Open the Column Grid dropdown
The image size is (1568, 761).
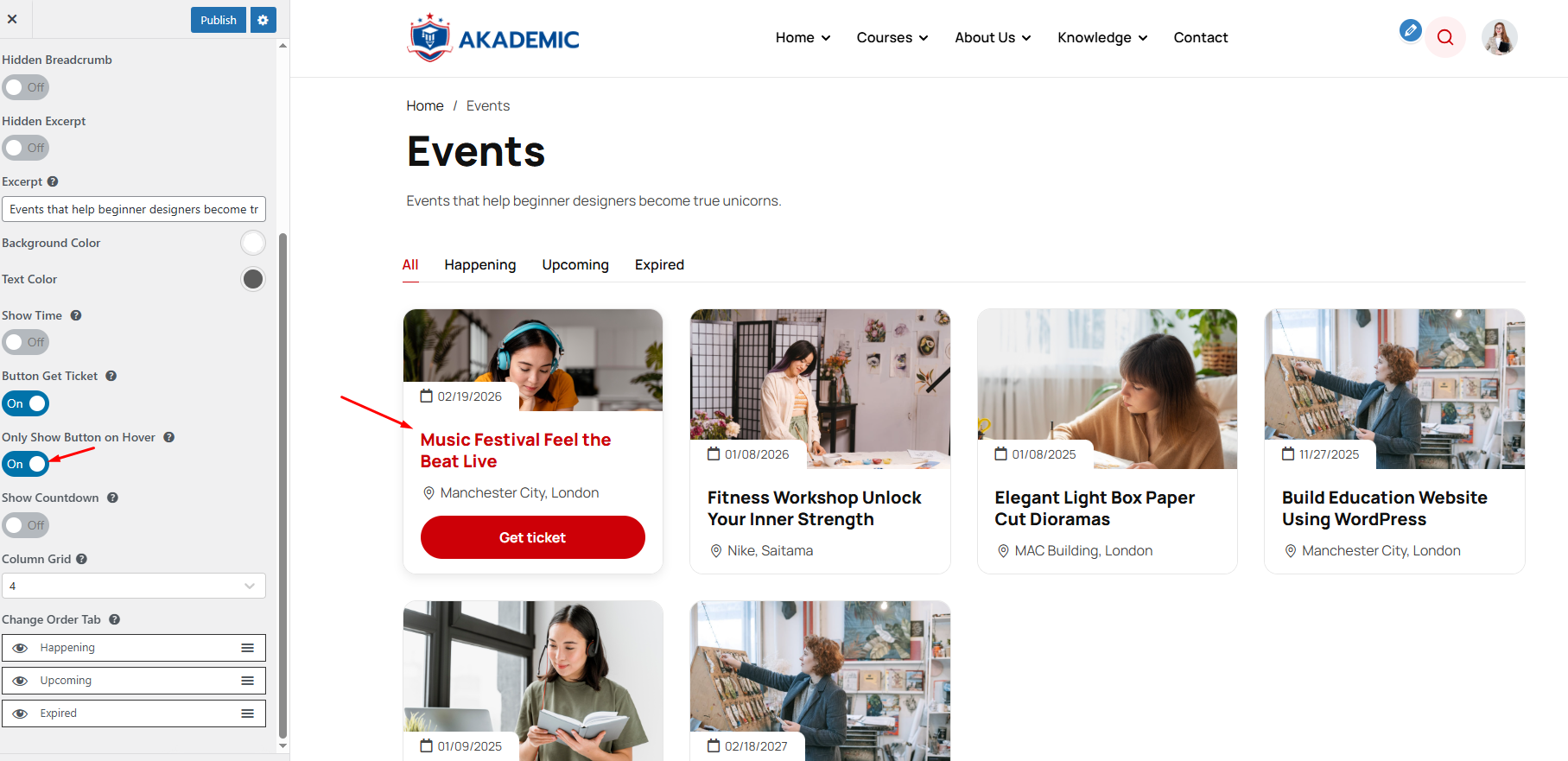(134, 586)
